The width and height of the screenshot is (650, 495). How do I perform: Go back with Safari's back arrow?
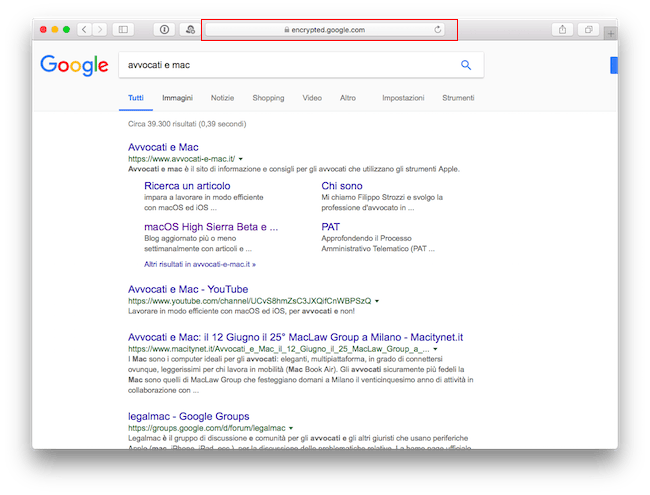click(x=85, y=29)
